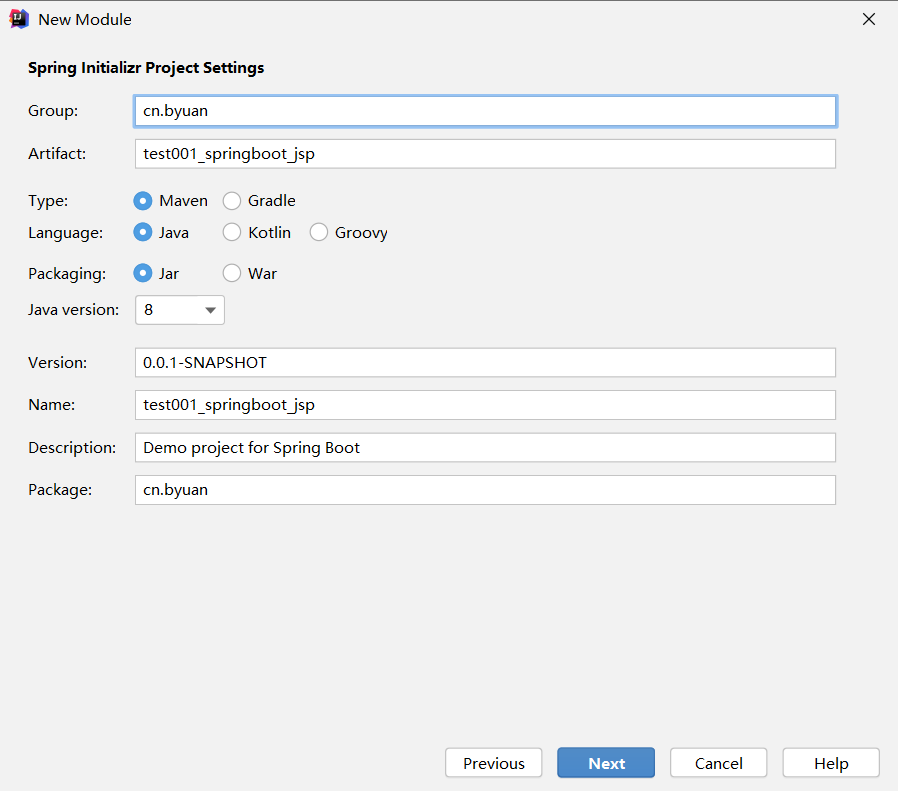Image resolution: width=898 pixels, height=791 pixels.
Task: Open Help for this dialog
Action: [831, 763]
